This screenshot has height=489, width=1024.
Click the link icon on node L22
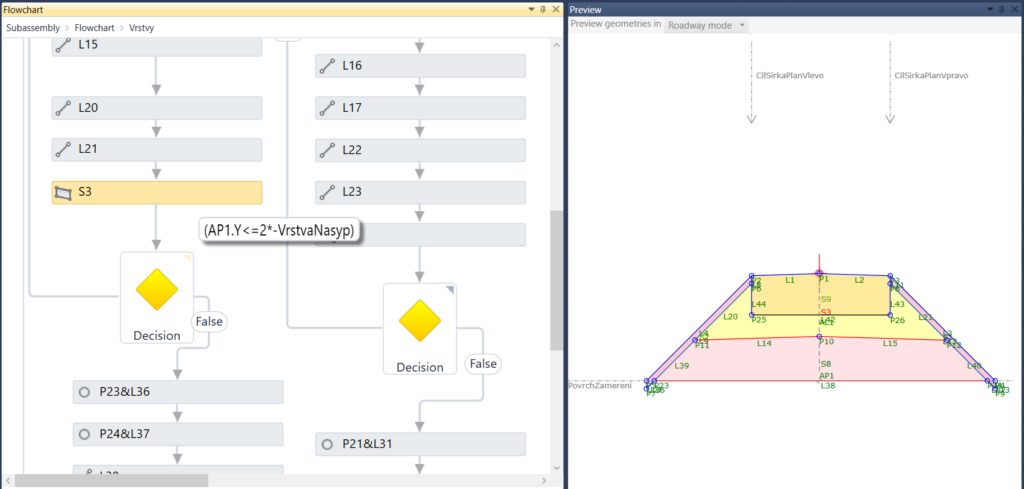pos(327,150)
